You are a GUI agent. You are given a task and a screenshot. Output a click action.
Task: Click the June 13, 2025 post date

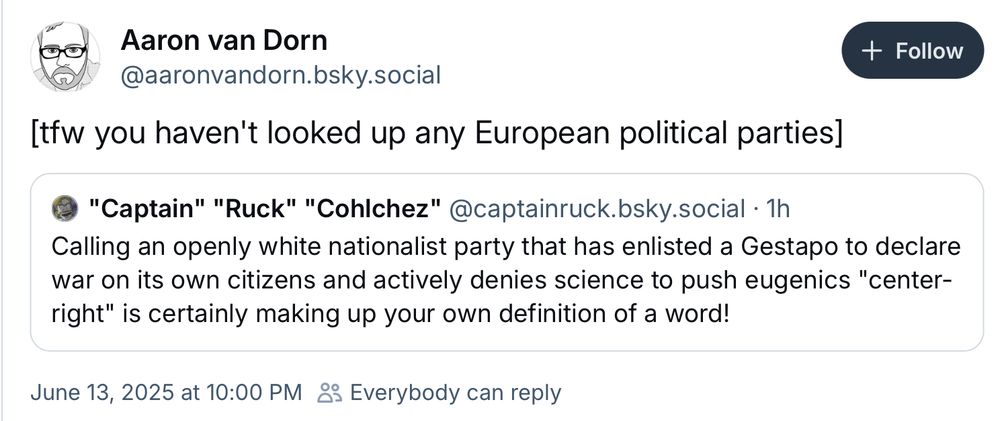coord(166,393)
